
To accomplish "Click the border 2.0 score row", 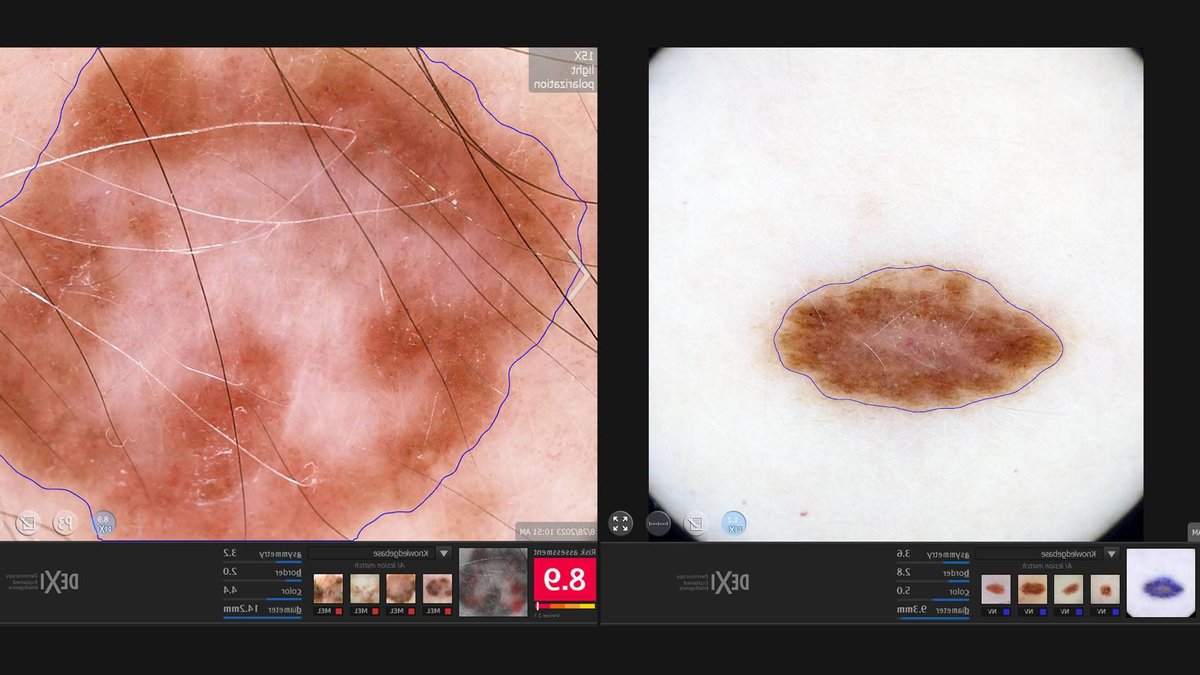I will [x=262, y=573].
